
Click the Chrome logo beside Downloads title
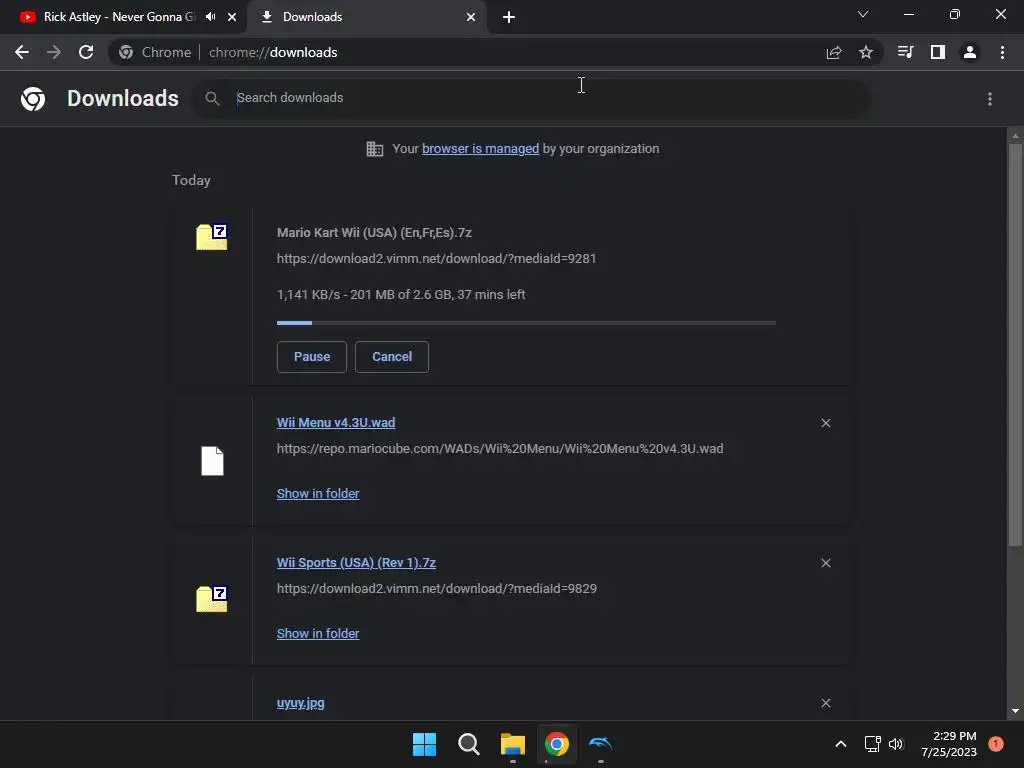point(33,99)
